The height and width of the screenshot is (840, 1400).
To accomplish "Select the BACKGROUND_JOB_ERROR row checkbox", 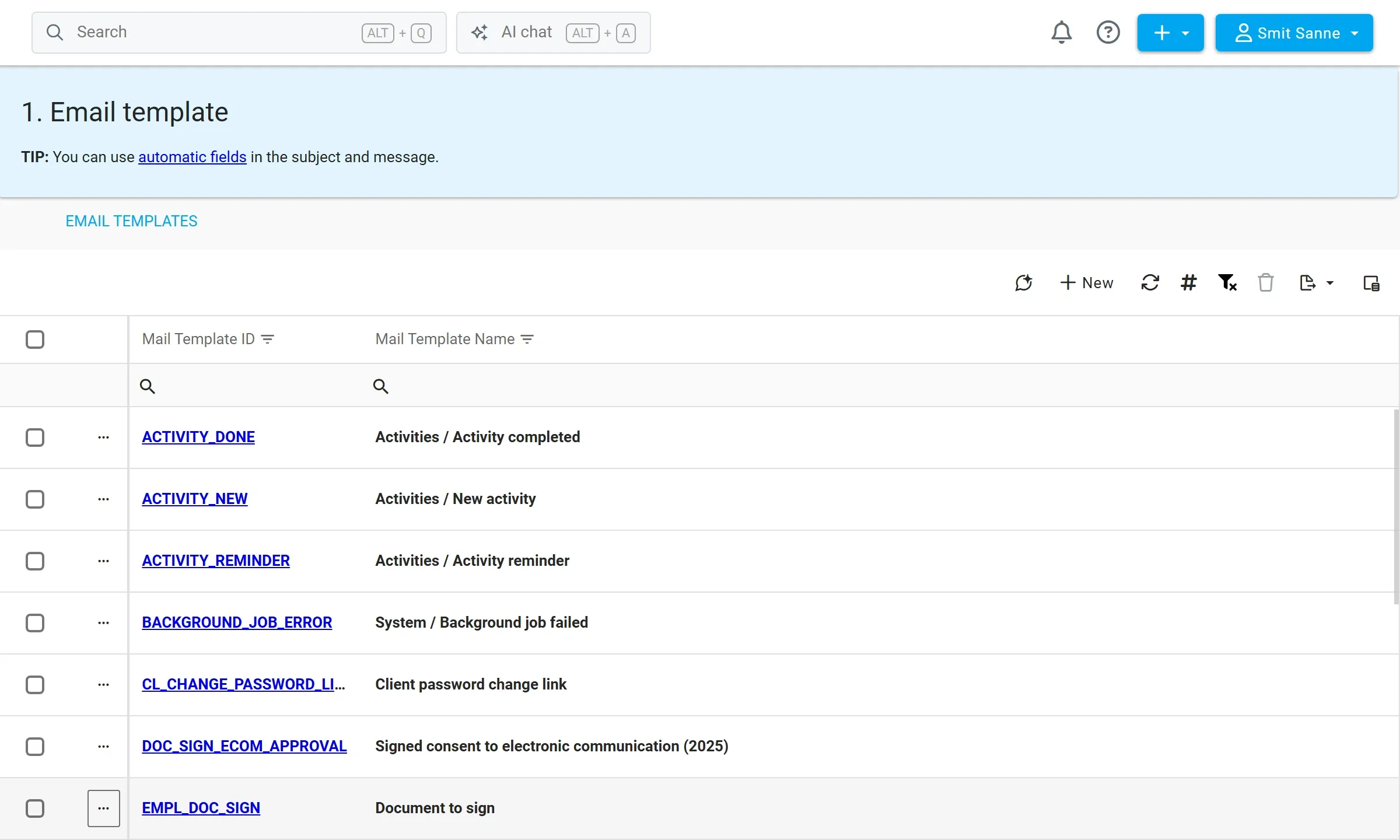I will 35,623.
